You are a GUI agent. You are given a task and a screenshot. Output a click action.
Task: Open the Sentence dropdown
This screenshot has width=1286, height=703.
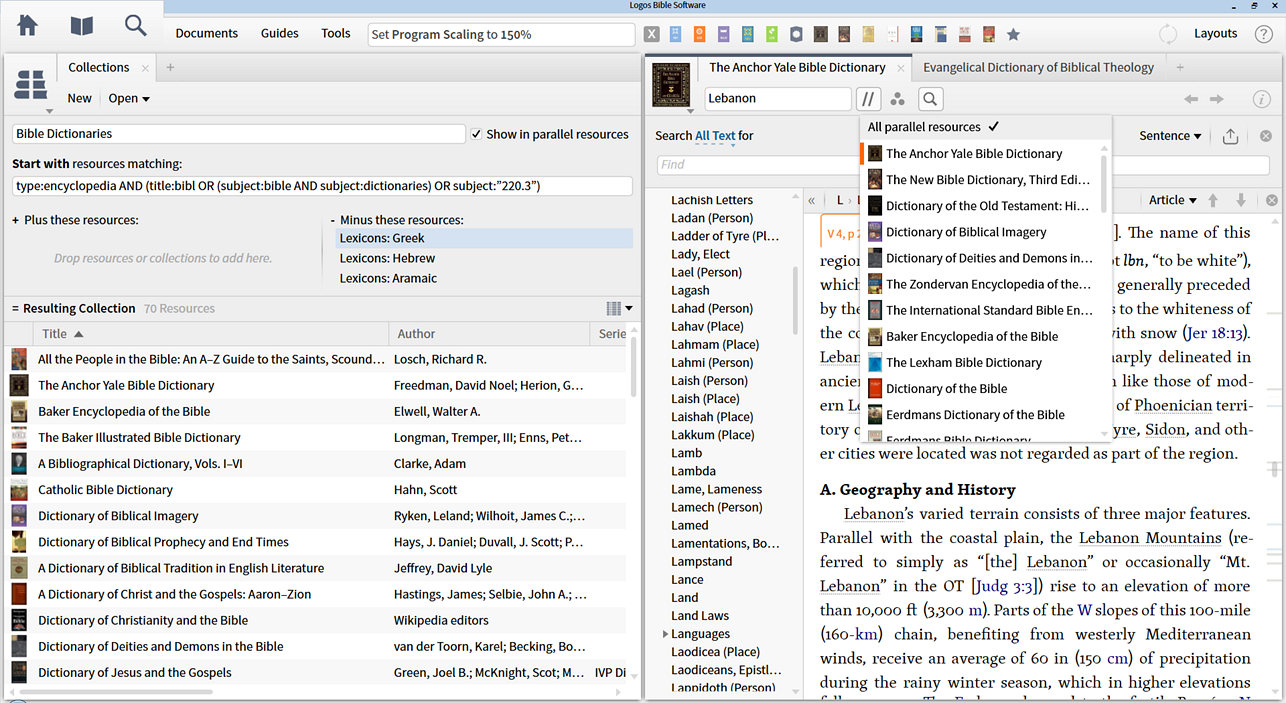click(1170, 136)
